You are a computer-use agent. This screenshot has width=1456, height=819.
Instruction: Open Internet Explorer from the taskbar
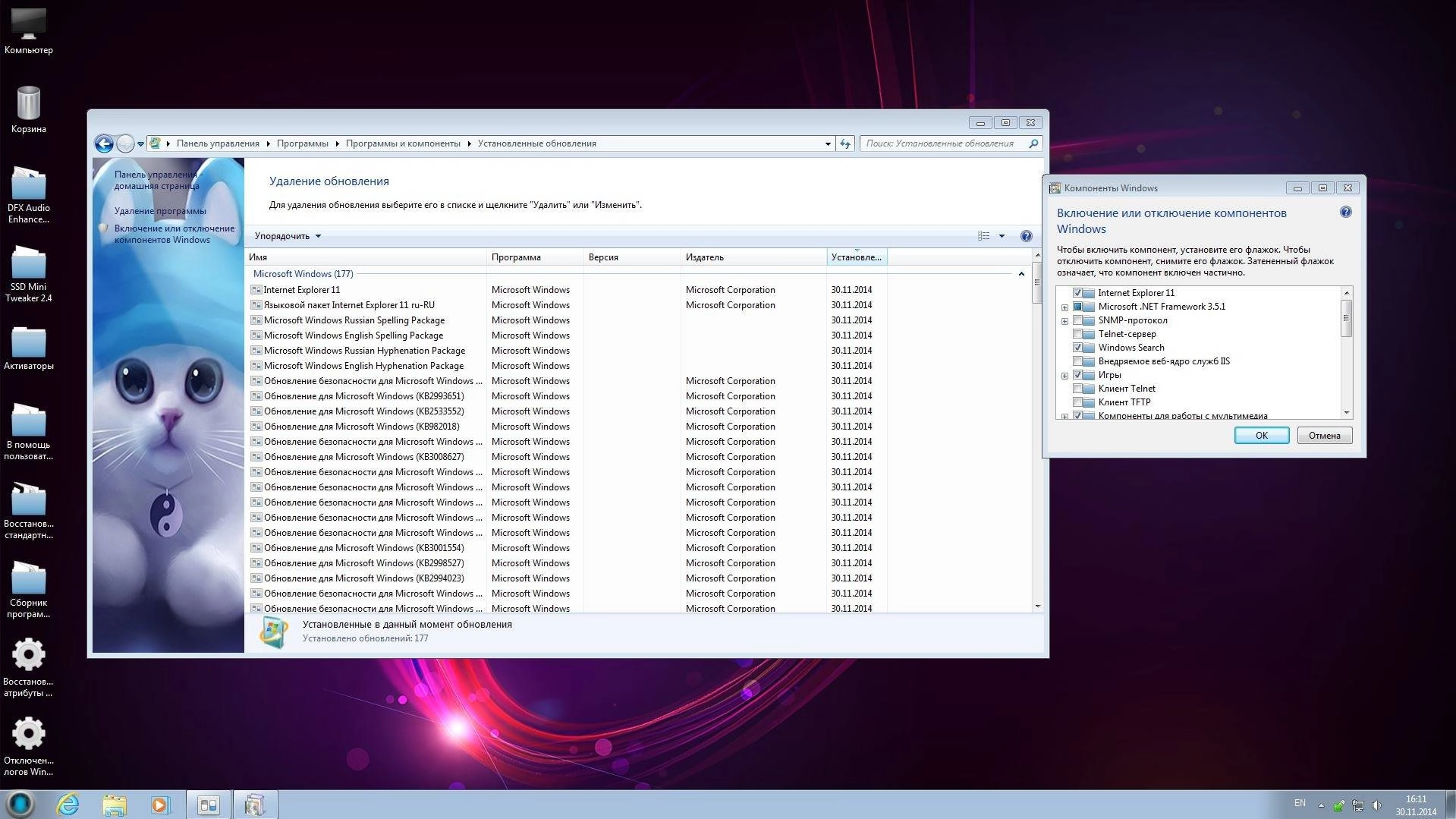[x=68, y=805]
